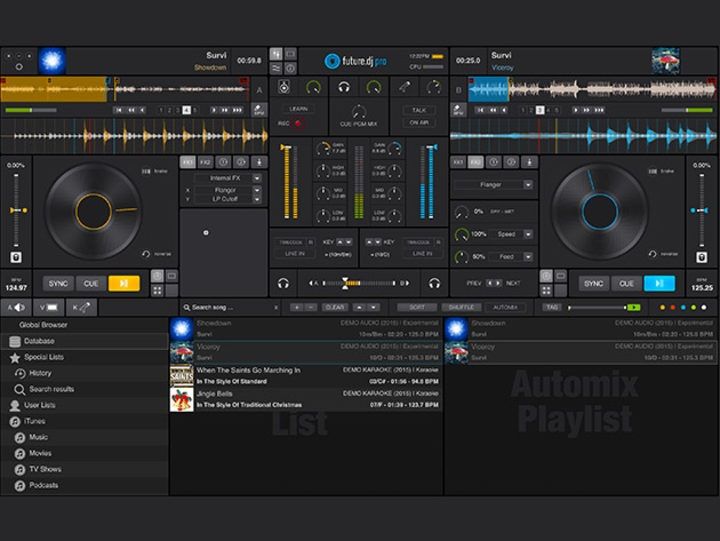Enable AUTOMIX in the browser toolbar
The width and height of the screenshot is (720, 541).
pos(505,307)
